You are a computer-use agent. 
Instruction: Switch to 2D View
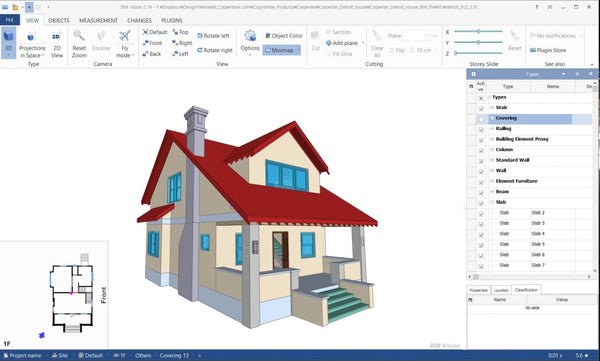pyautogui.click(x=57, y=44)
